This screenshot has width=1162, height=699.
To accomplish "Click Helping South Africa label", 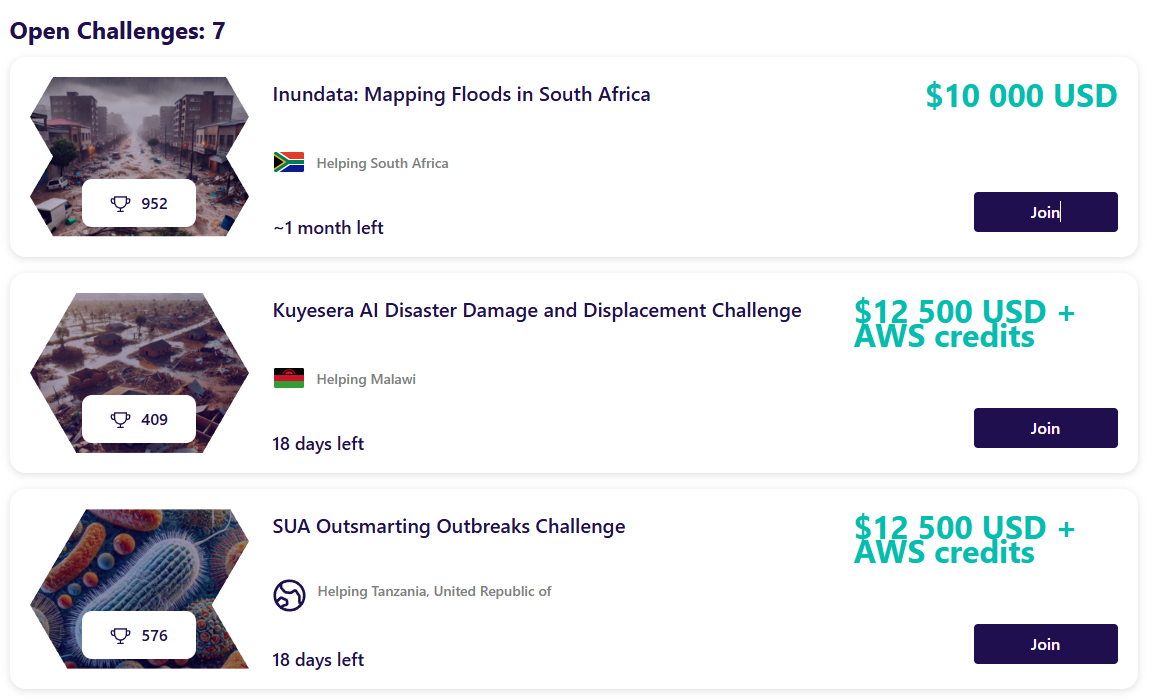I will pyautogui.click(x=382, y=163).
